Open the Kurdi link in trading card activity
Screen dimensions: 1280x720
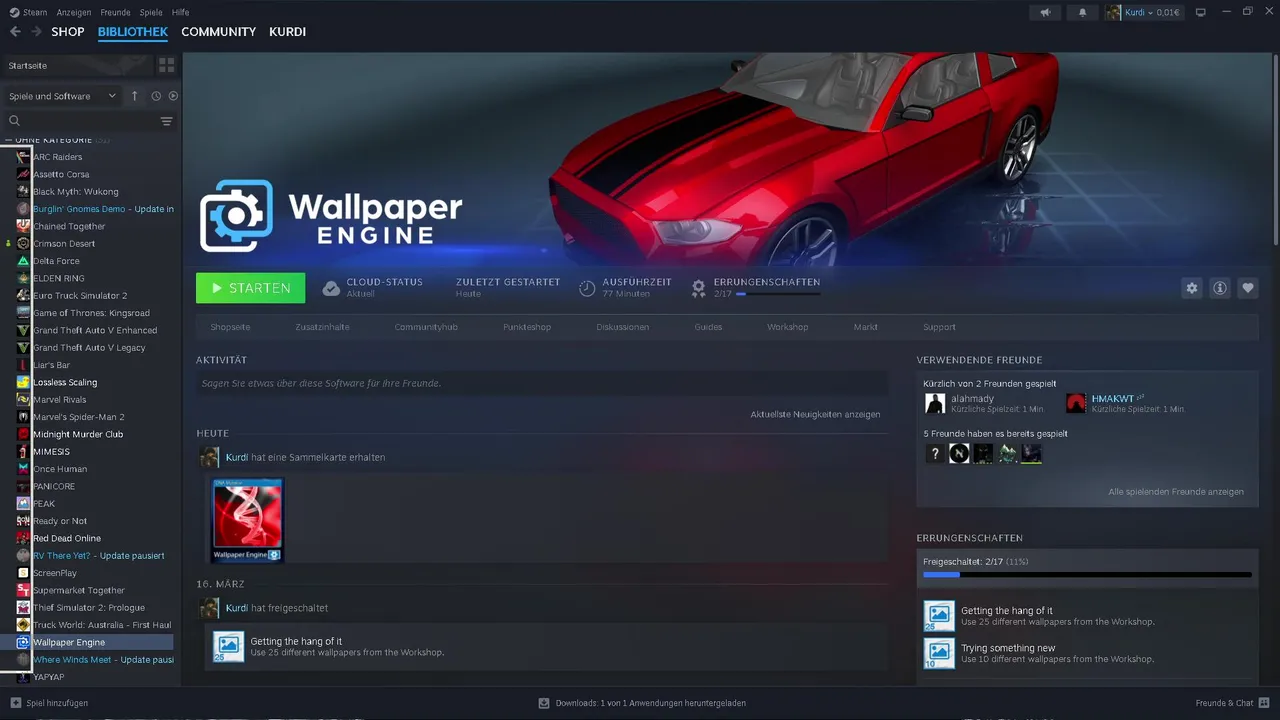click(236, 457)
